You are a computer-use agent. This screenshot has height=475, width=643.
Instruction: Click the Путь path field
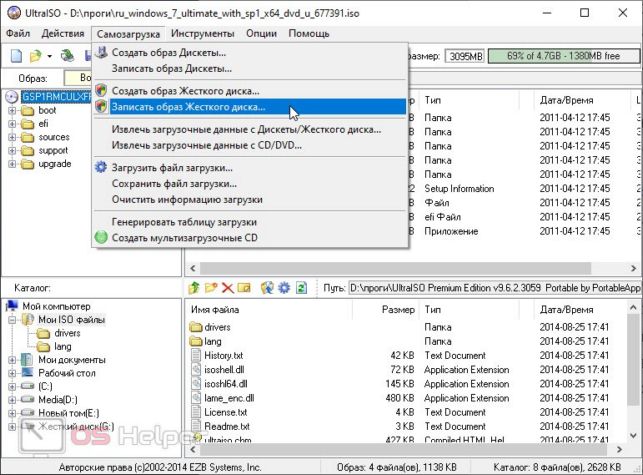point(495,288)
